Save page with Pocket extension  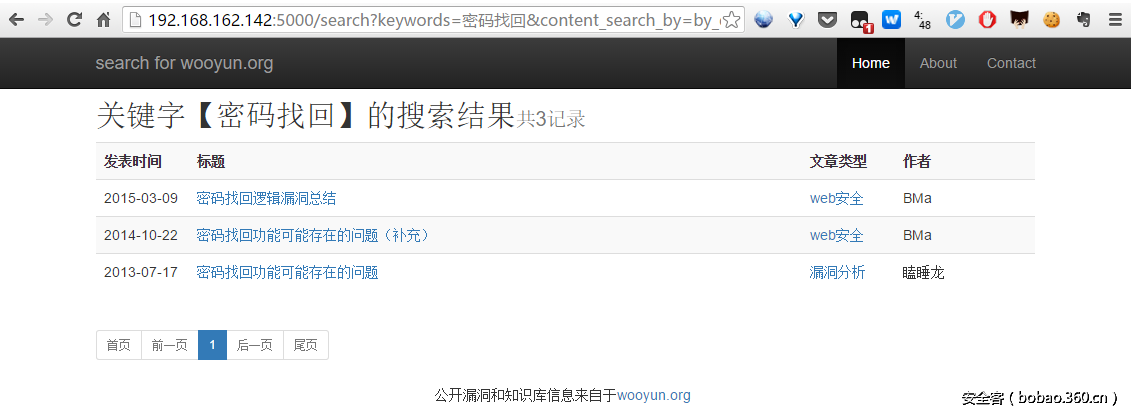pos(827,20)
